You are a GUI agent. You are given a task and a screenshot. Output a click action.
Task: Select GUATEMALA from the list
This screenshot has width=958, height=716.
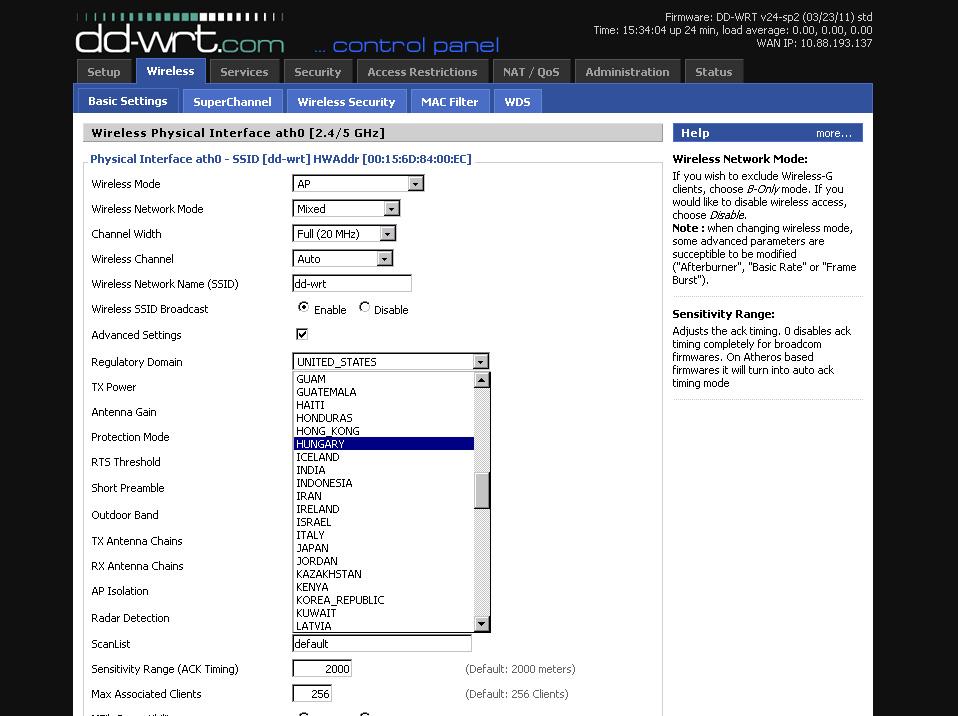coord(384,392)
